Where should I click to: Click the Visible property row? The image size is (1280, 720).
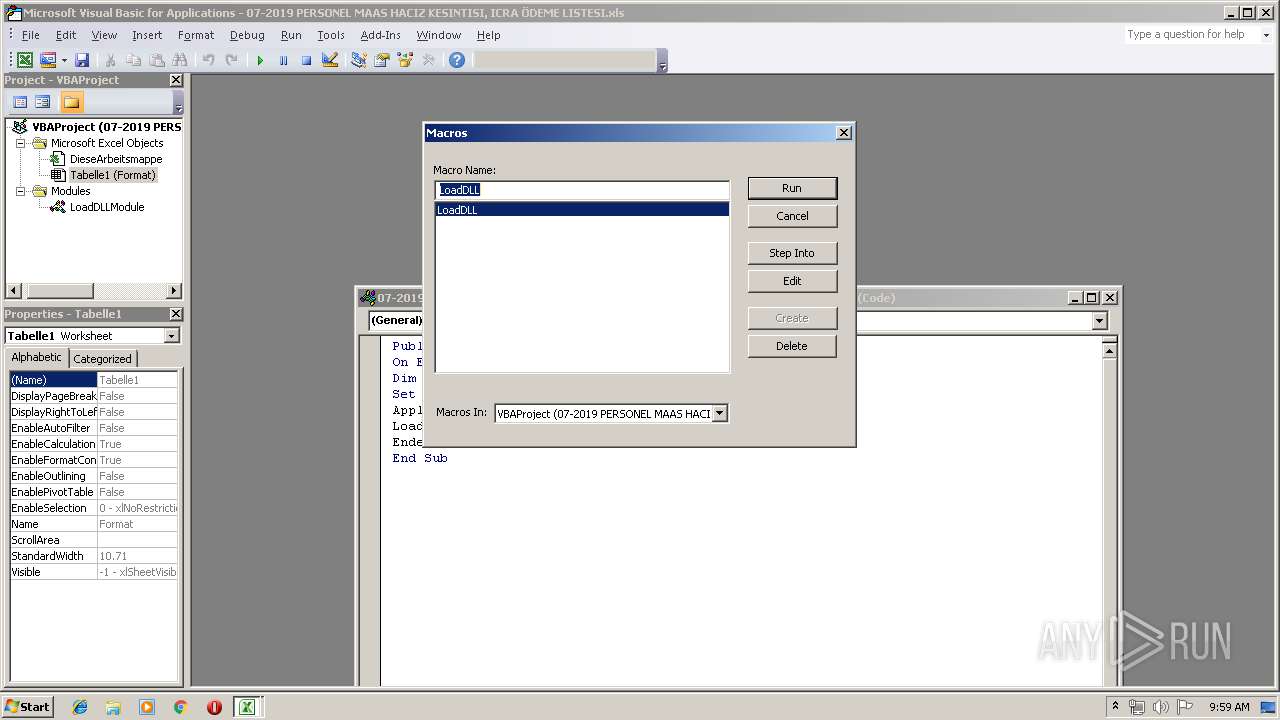[93, 572]
